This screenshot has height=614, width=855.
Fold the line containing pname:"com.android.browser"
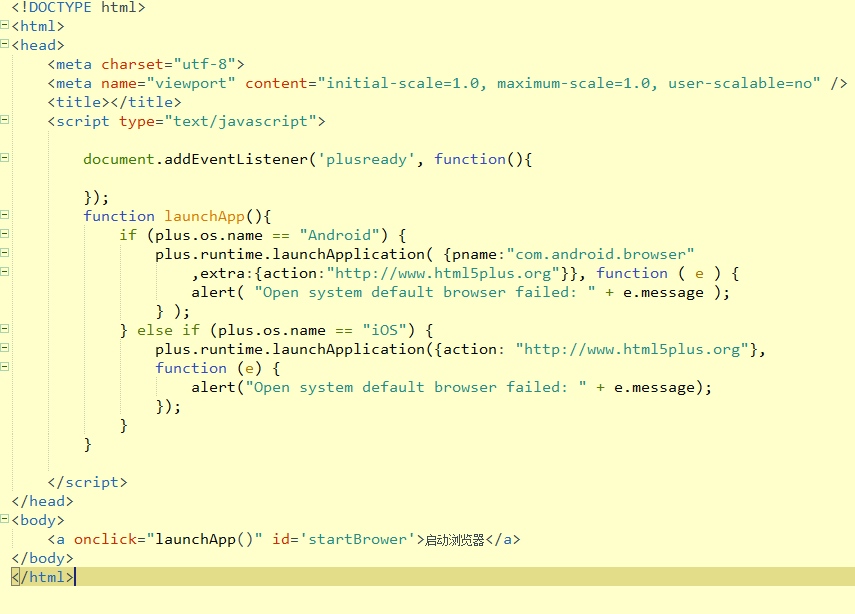tap(4, 252)
